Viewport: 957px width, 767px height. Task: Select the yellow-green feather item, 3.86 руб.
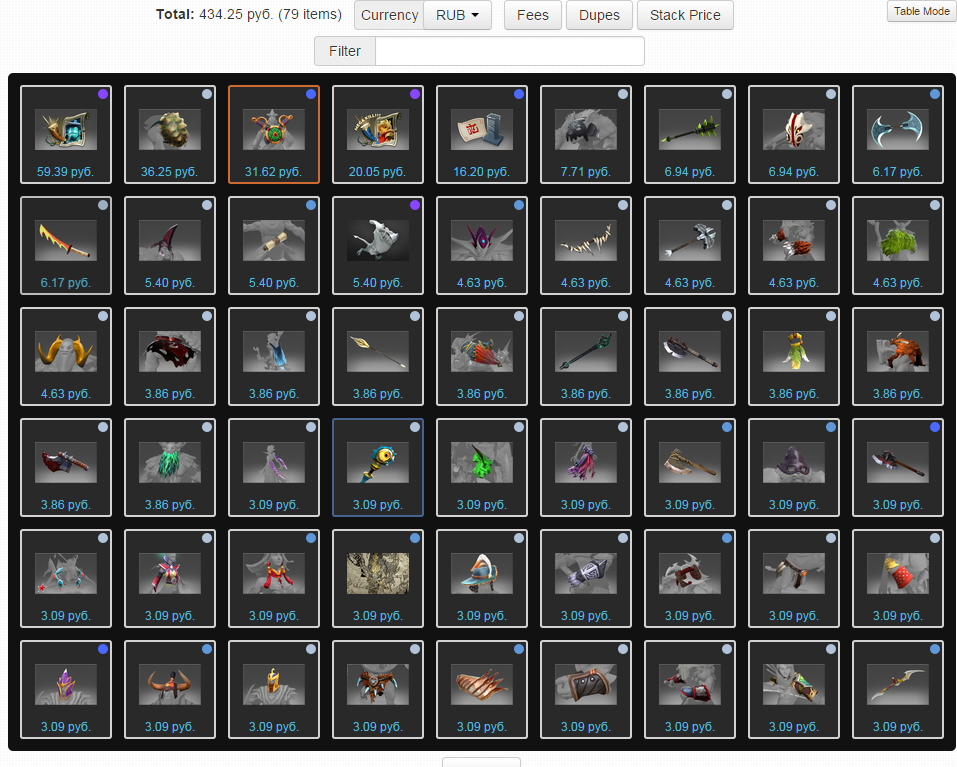point(794,356)
